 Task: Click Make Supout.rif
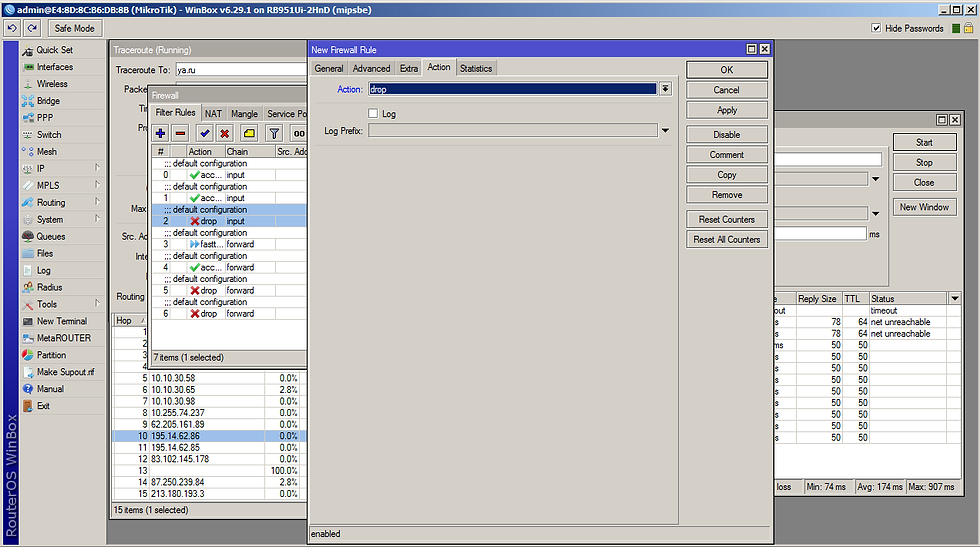point(65,371)
